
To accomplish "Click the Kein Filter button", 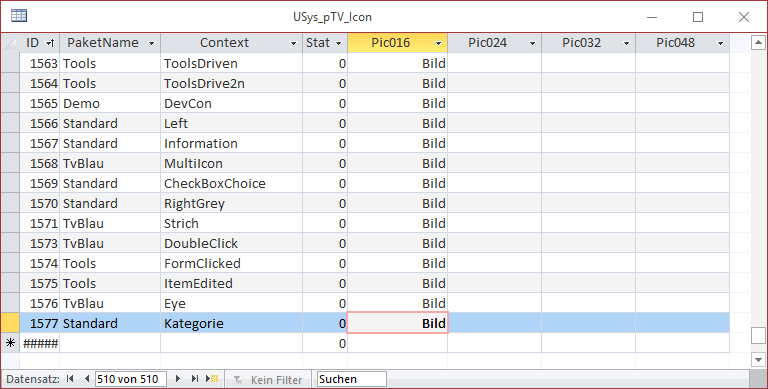I will click(268, 379).
